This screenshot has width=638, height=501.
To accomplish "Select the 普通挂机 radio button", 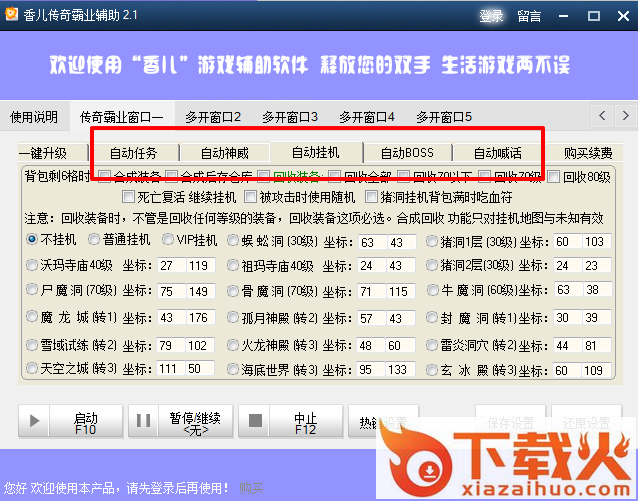I will pyautogui.click(x=94, y=240).
